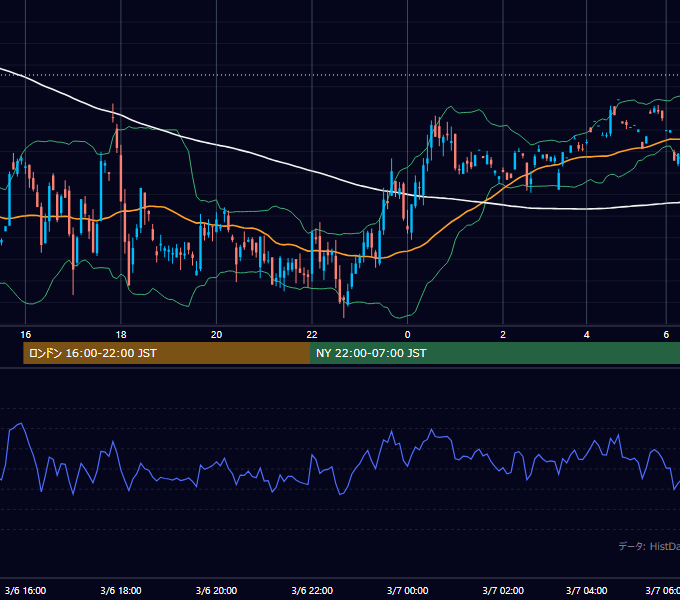680x600 pixels.
Task: Click the 3/6 18:00 date label
Action: (x=121, y=590)
